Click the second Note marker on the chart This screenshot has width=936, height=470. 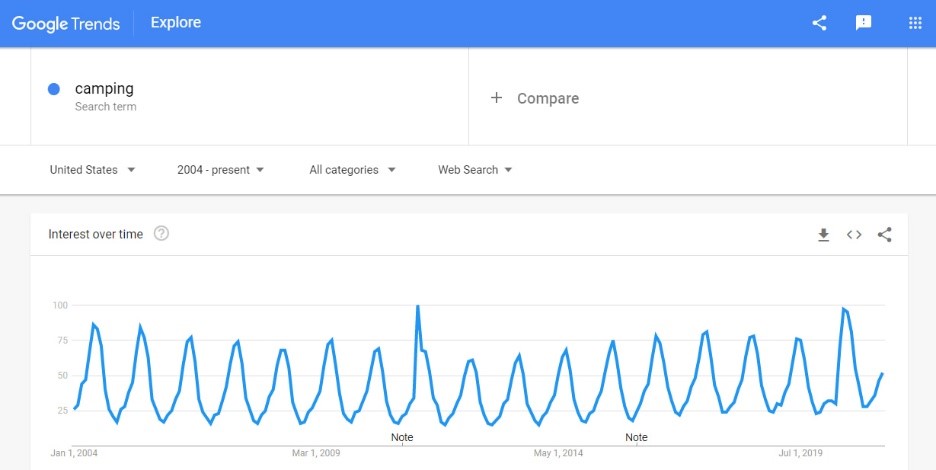pyautogui.click(x=636, y=437)
